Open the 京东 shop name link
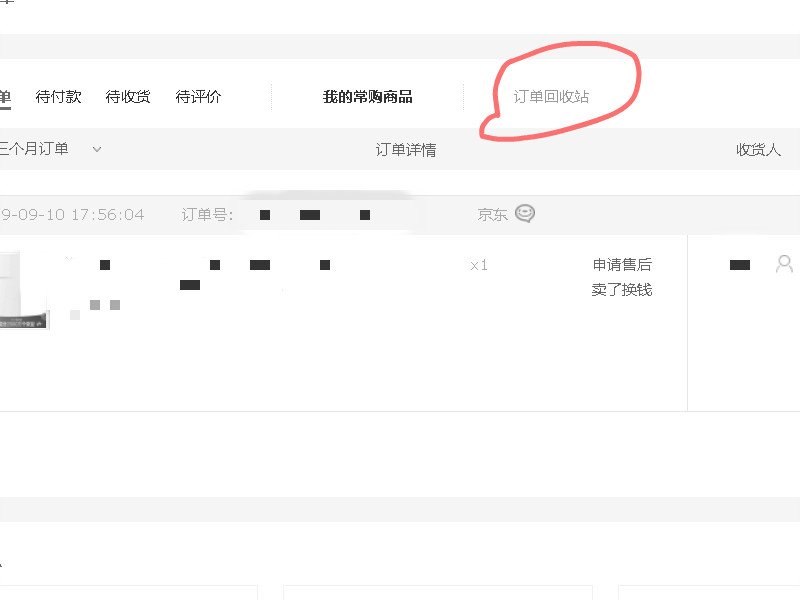The image size is (800, 600). [x=492, y=214]
